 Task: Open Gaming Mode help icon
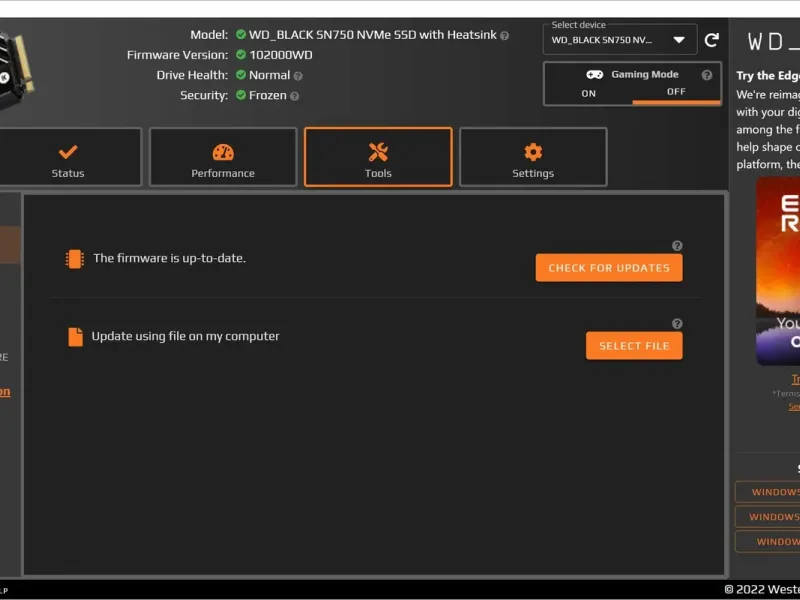coord(707,75)
